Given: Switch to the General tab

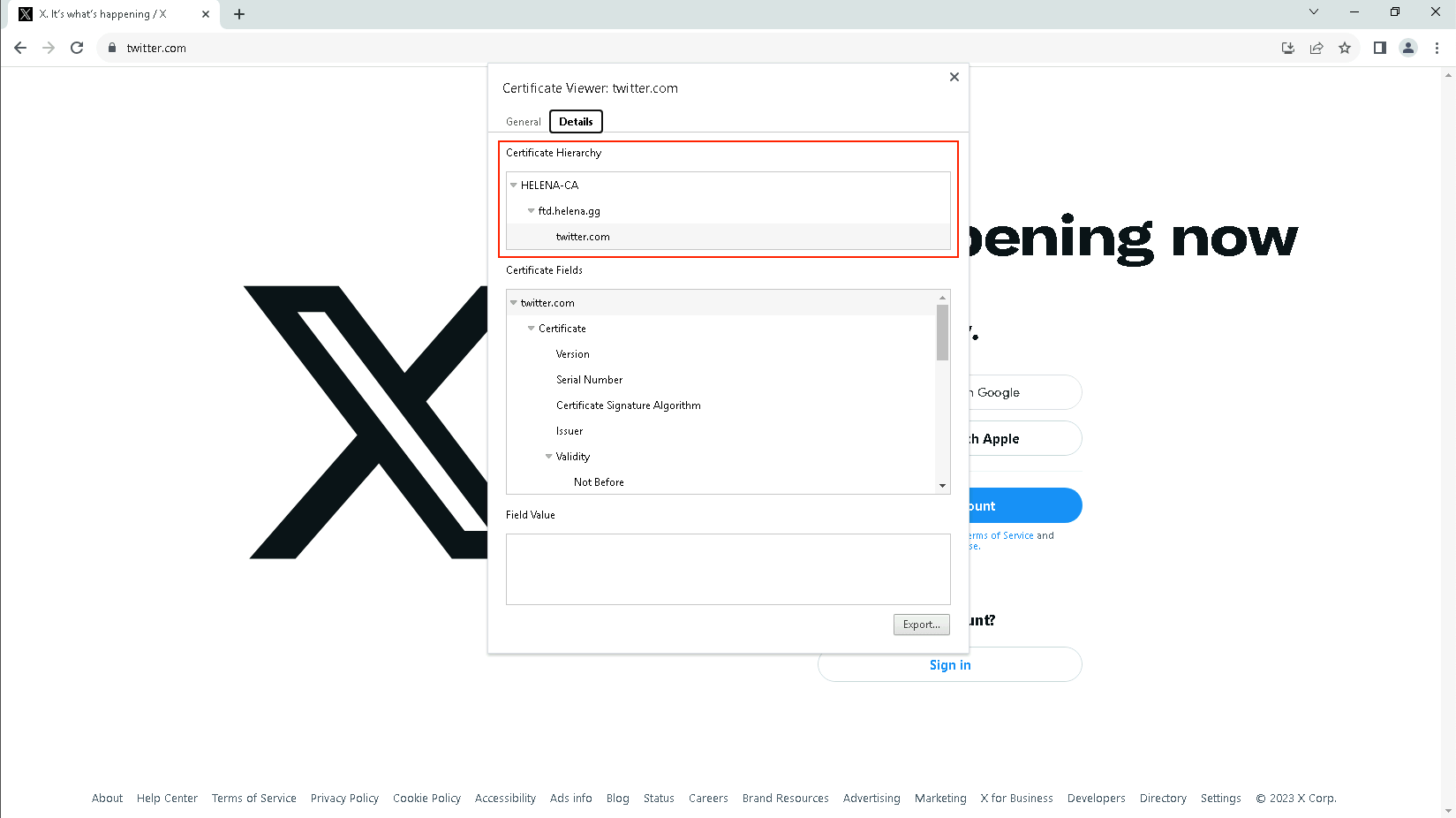Looking at the screenshot, I should coord(524,122).
